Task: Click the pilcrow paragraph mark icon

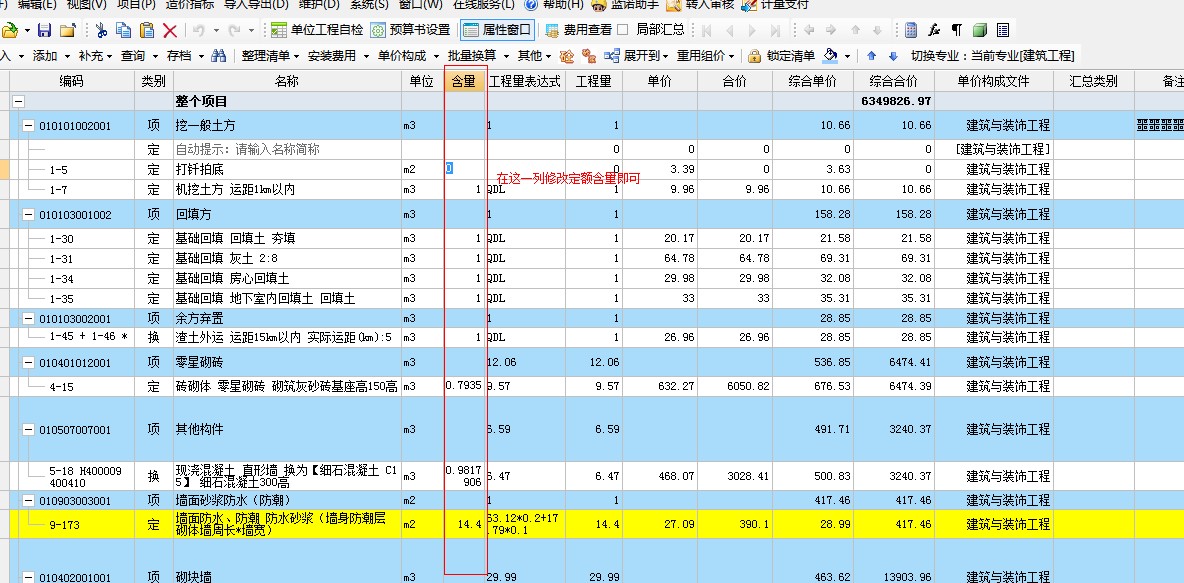Action: pyautogui.click(x=957, y=30)
